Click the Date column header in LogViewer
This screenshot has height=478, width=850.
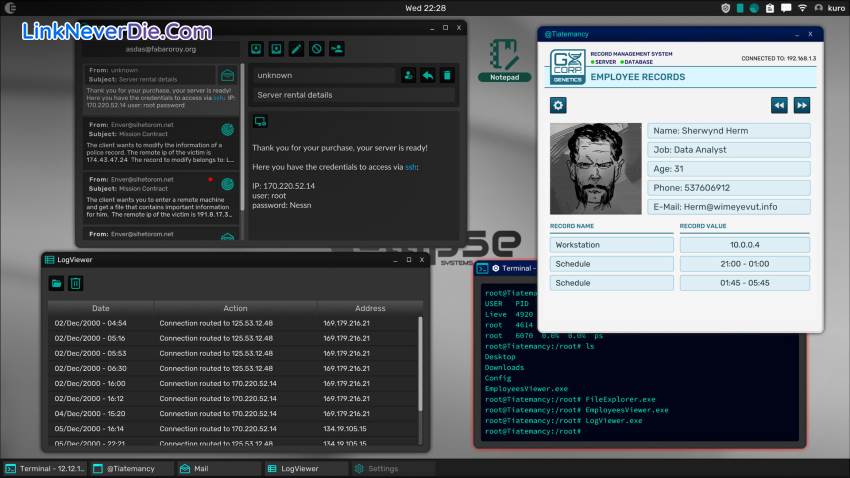[101, 308]
